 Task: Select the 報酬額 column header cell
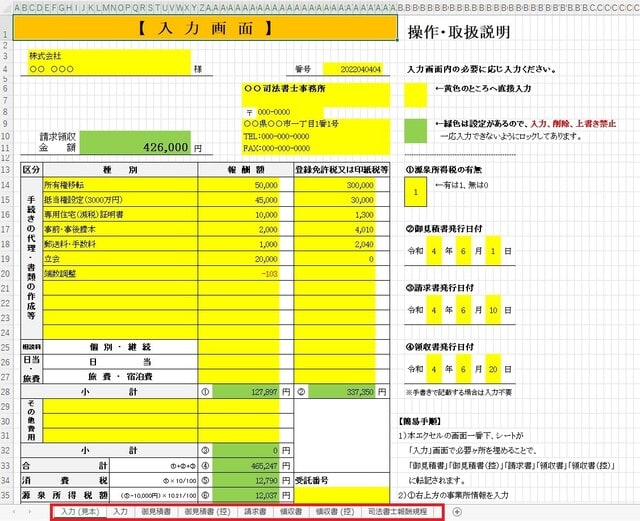click(x=246, y=170)
